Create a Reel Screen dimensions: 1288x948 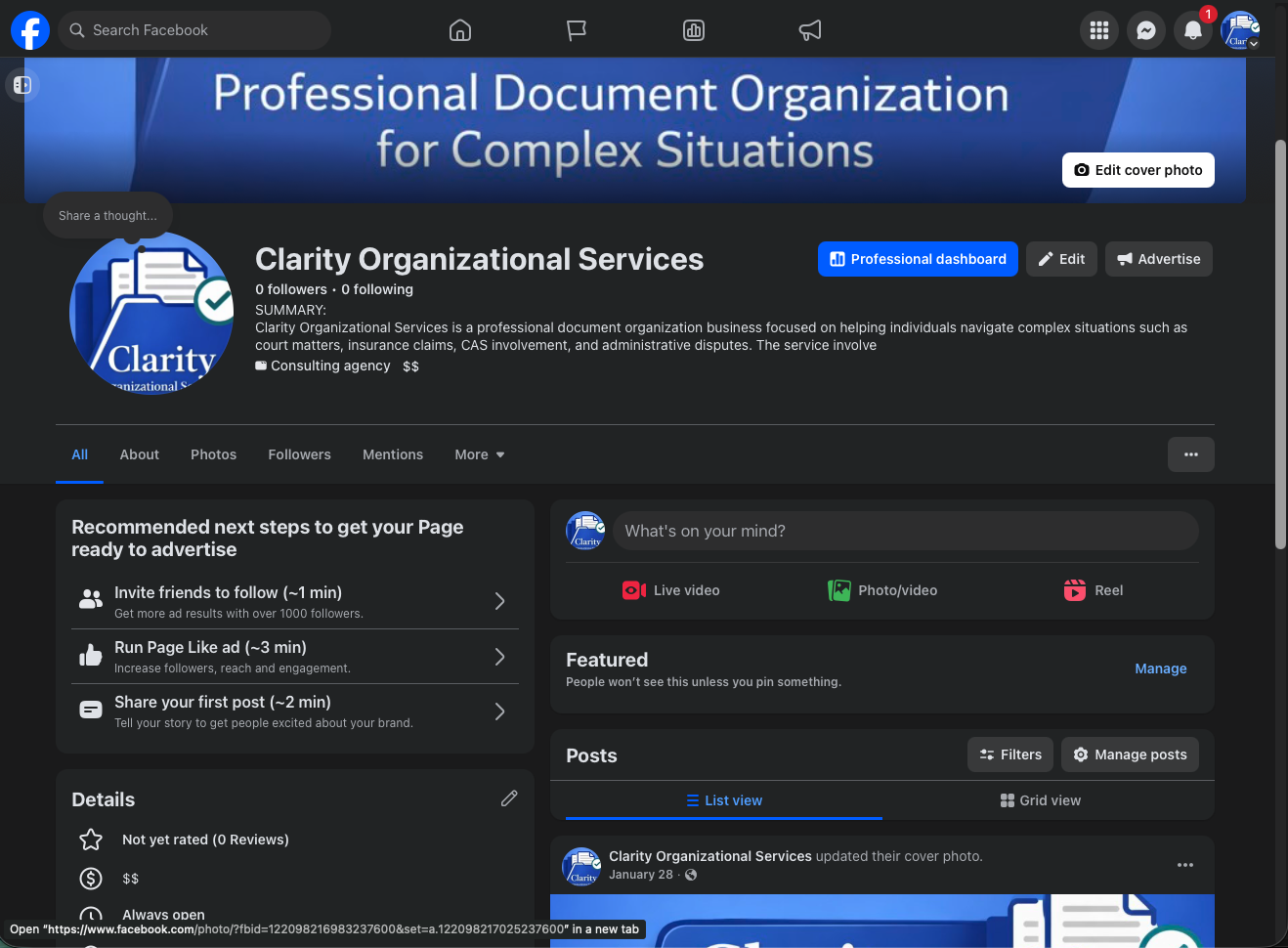pos(1092,590)
